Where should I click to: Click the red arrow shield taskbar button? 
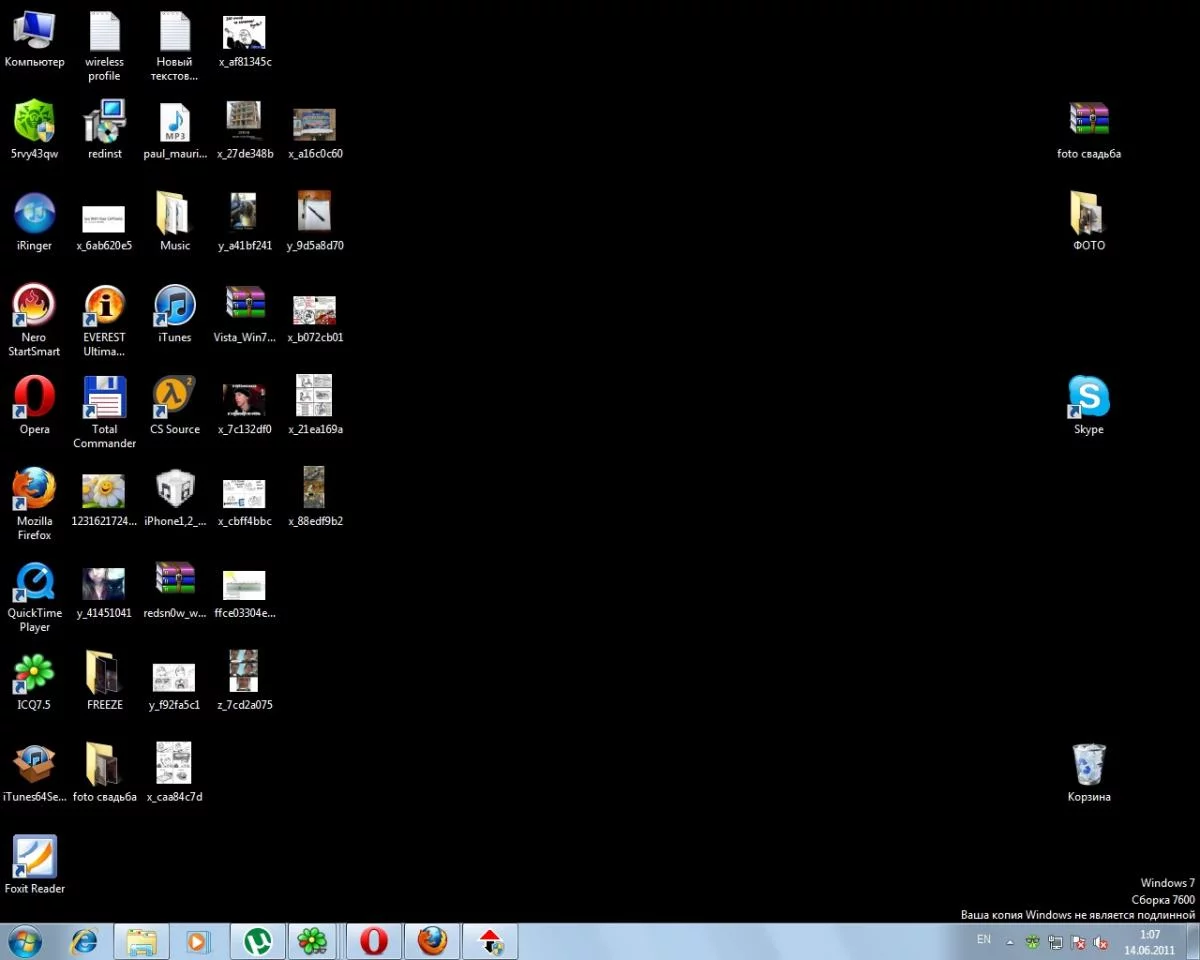(490, 941)
